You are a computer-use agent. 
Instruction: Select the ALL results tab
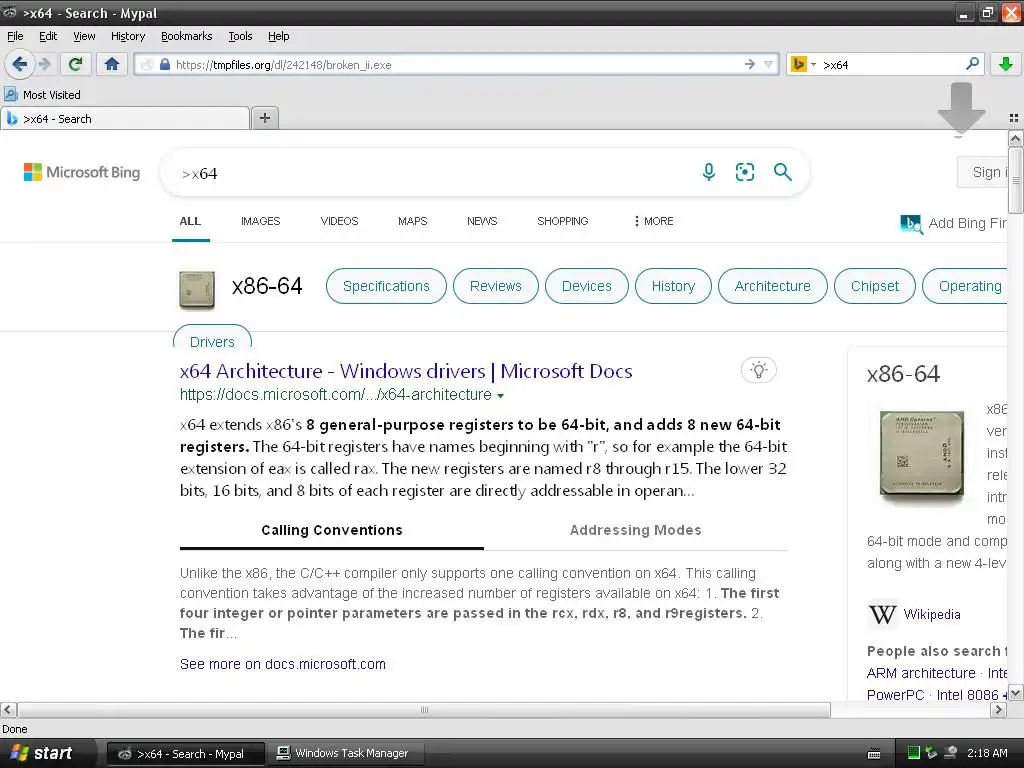pos(190,221)
